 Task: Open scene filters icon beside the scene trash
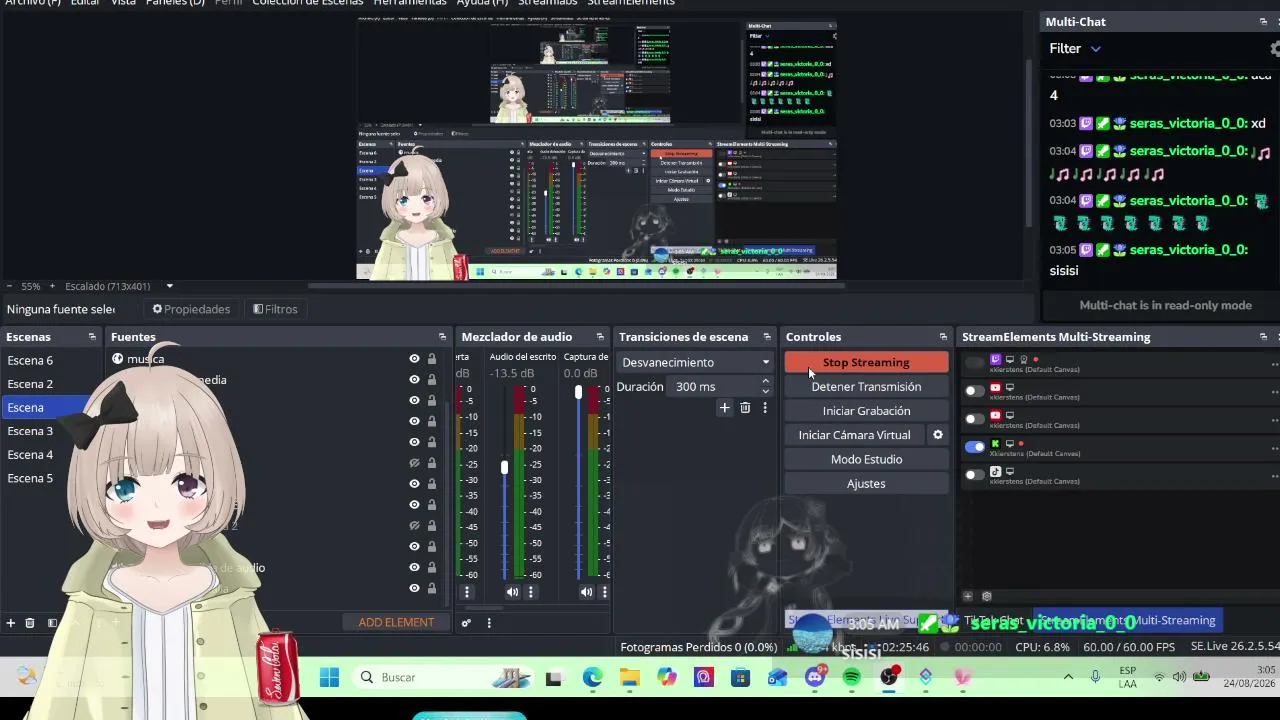click(51, 622)
